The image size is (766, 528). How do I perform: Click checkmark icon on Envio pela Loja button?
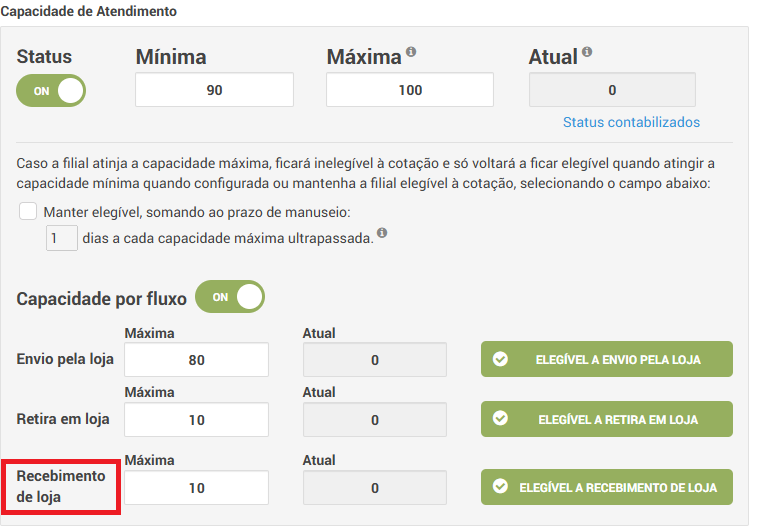pyautogui.click(x=501, y=359)
